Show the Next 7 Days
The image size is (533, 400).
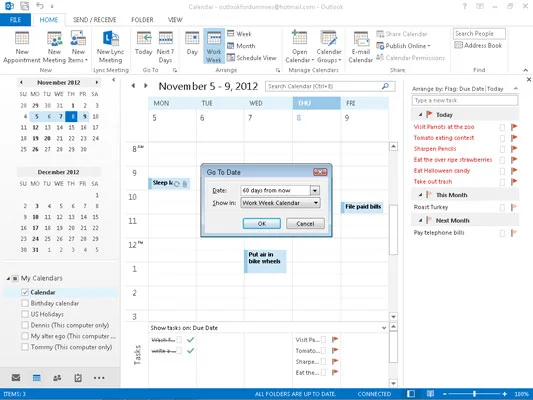pos(166,47)
